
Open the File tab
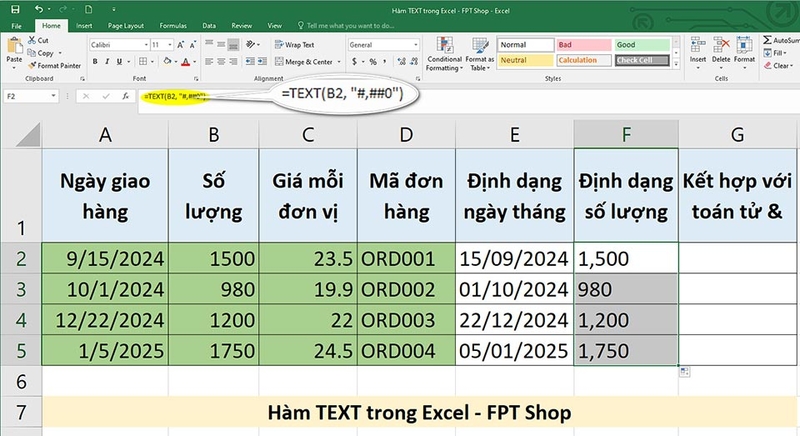(16, 25)
